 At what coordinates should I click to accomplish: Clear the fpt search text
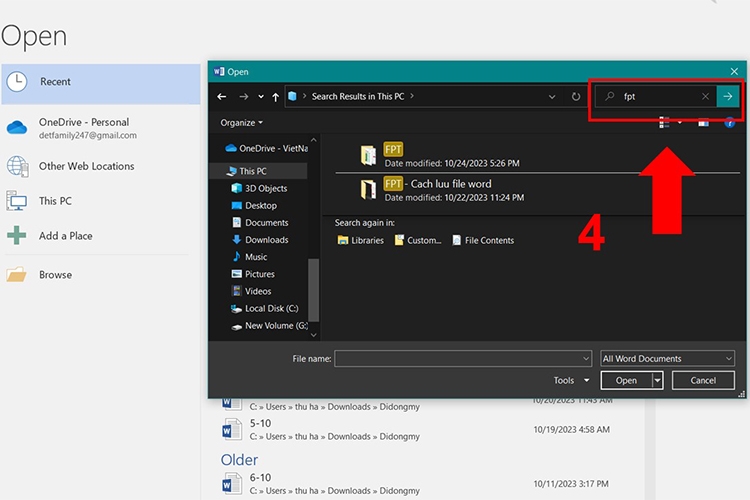[x=705, y=96]
